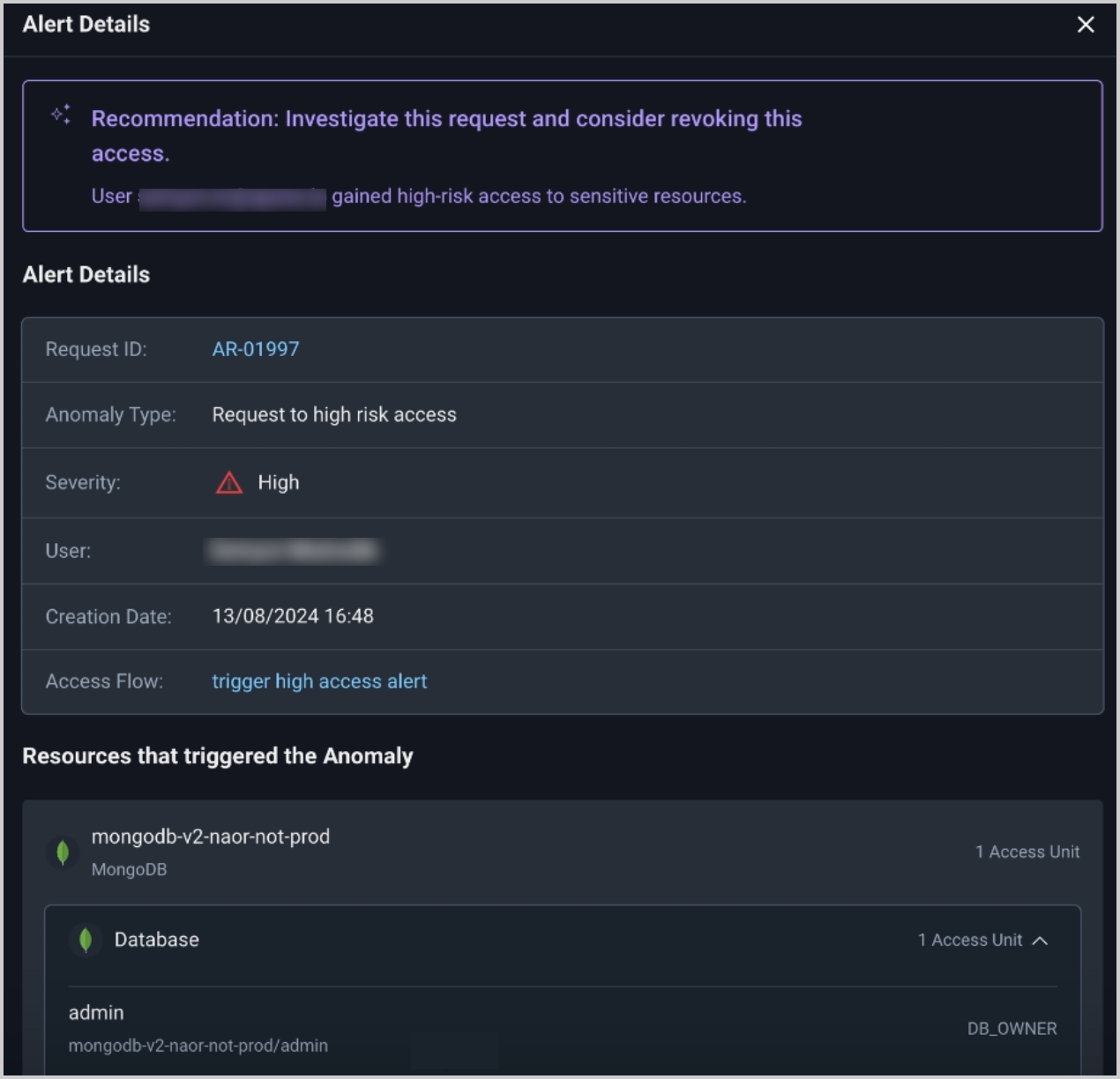Screen dimensions: 1120x1079
Task: Click the mongodb-v2-naor-not-prod resource name
Action: (x=211, y=837)
